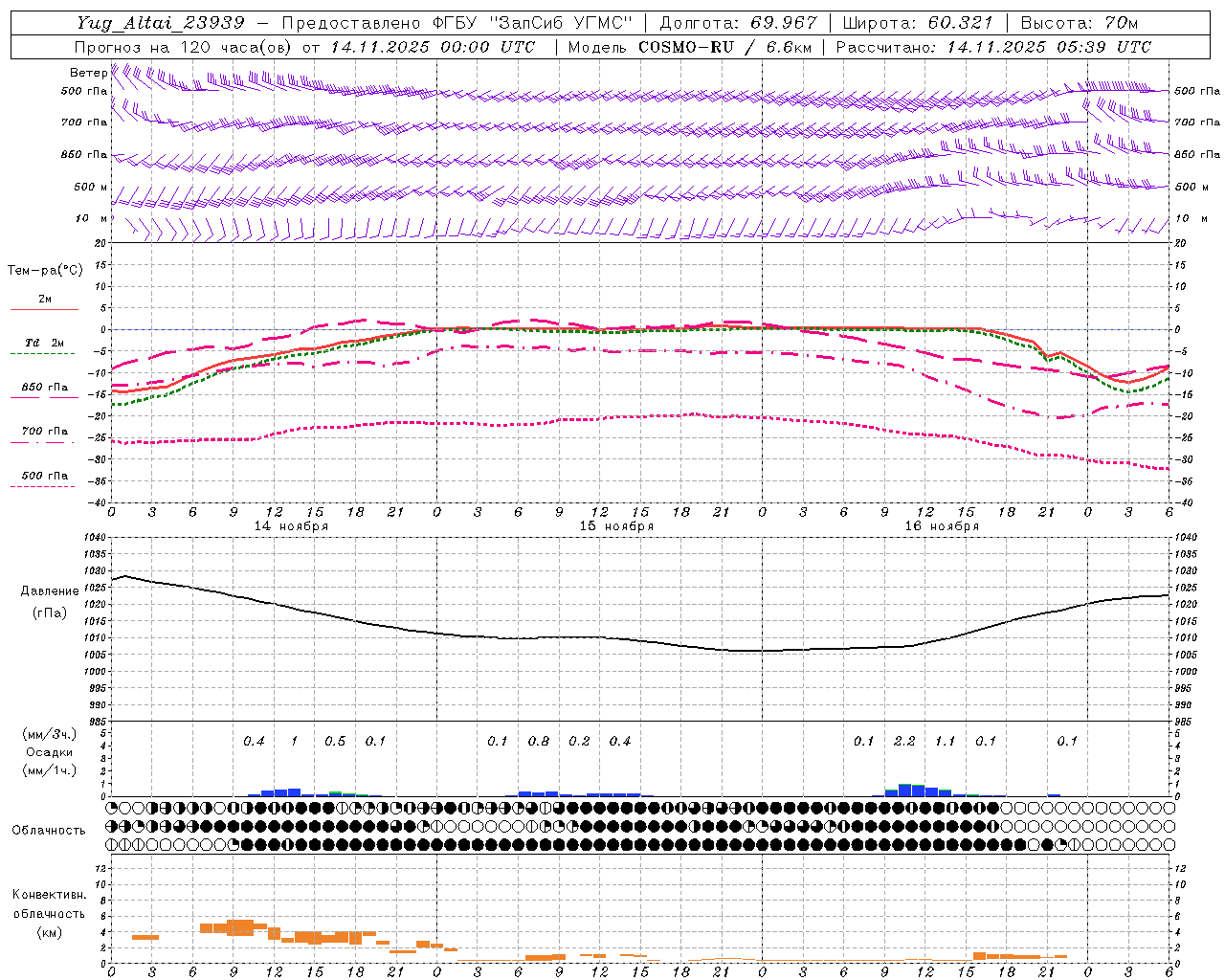Click the dotted pink swatch under 500 гПа legend

pos(42,487)
